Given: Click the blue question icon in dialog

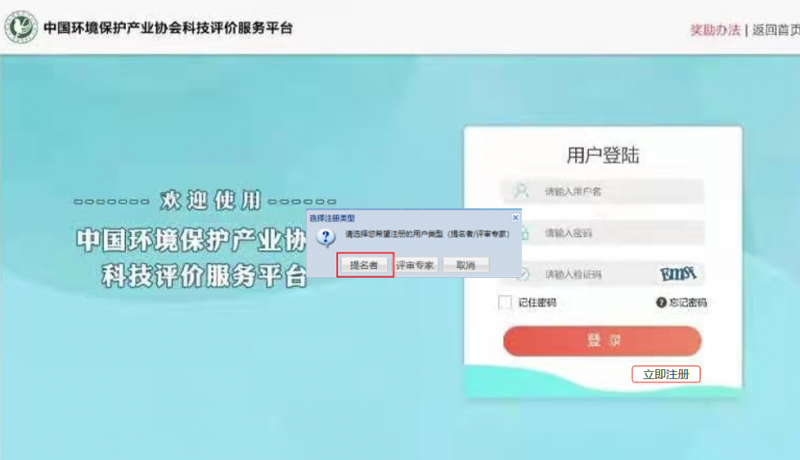Looking at the screenshot, I should [324, 236].
